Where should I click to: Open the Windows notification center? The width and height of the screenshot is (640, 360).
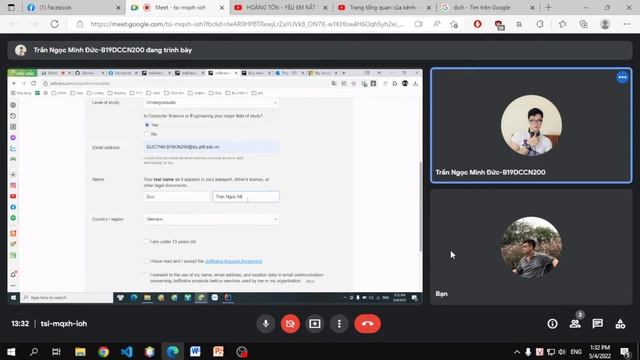pos(624,352)
